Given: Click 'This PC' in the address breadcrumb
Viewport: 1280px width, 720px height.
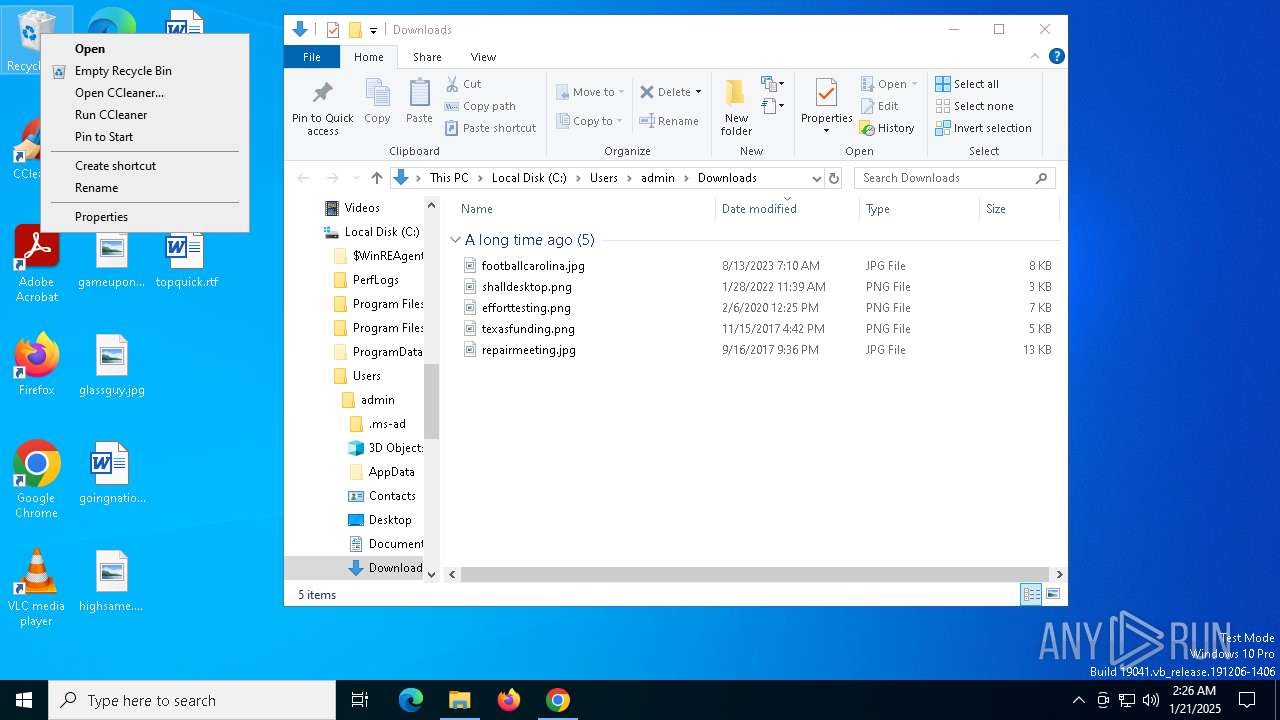Looking at the screenshot, I should (449, 178).
